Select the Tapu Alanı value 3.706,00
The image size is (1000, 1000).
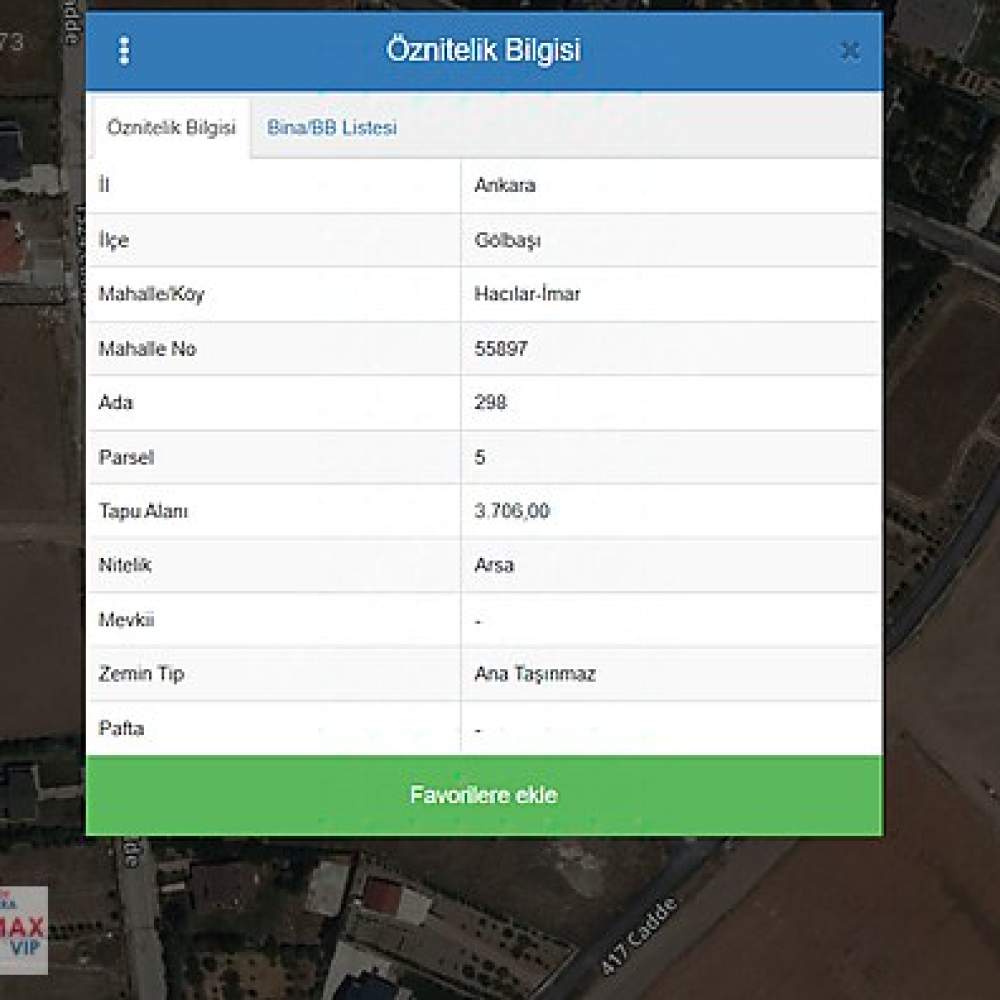click(511, 511)
